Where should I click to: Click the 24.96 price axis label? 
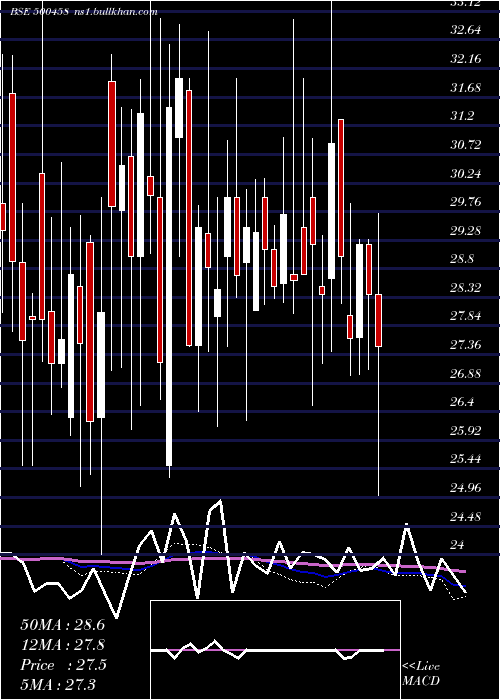(x=466, y=488)
